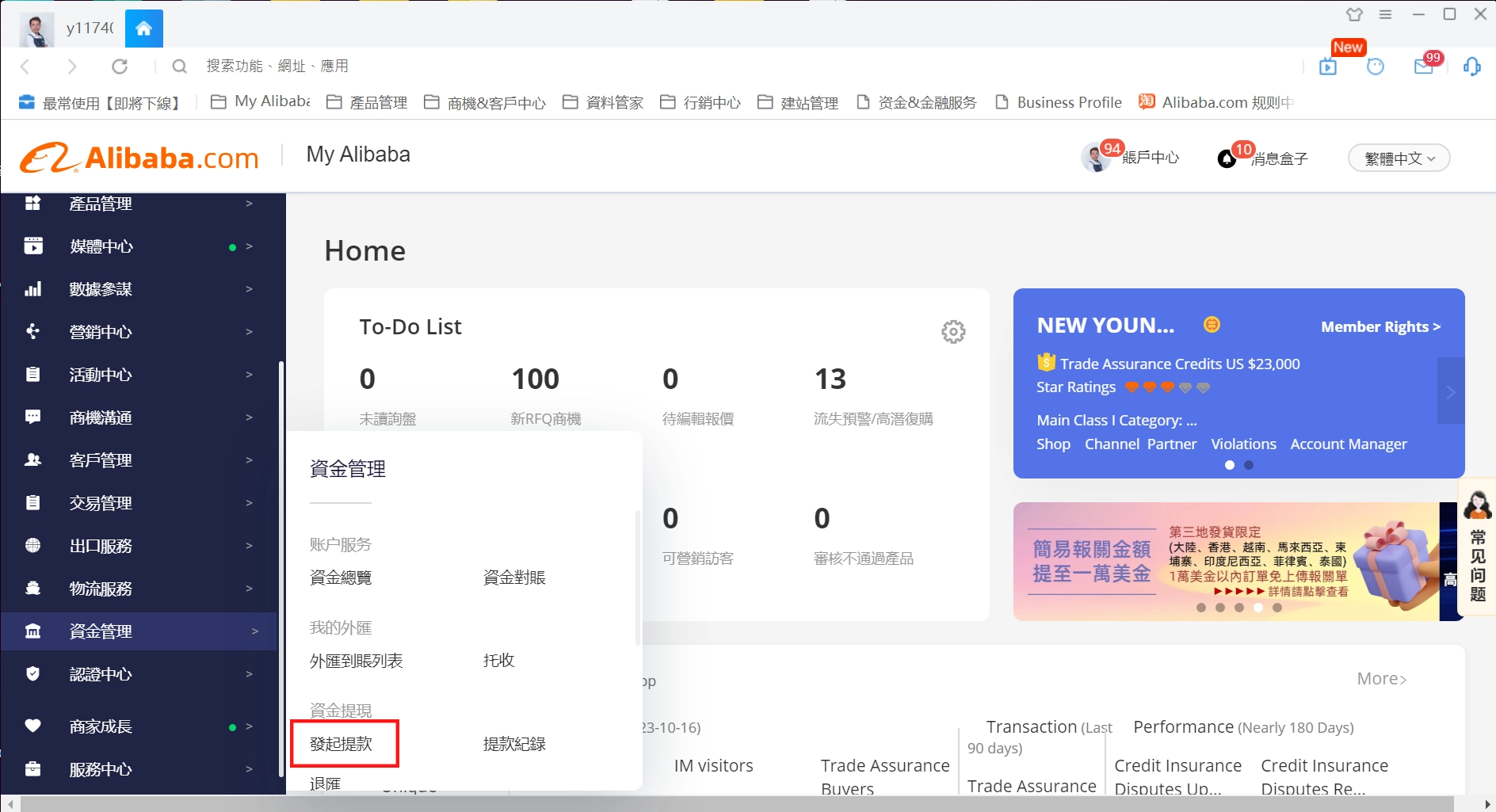The image size is (1496, 812).
Task: Open the To-Do List settings gear
Action: coord(953,331)
